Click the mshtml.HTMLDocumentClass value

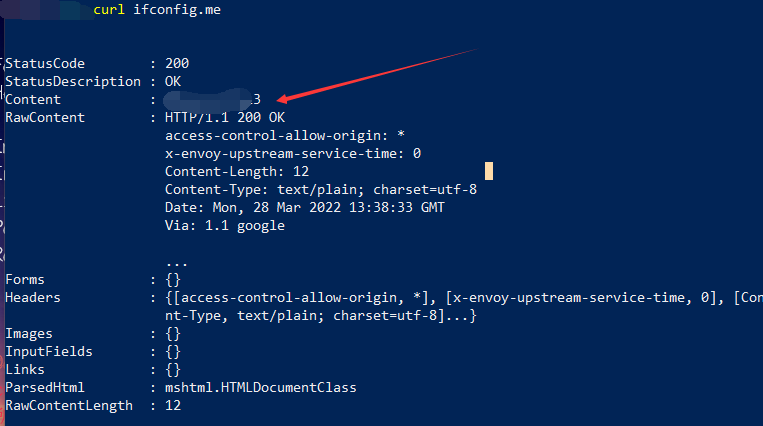tap(261, 388)
